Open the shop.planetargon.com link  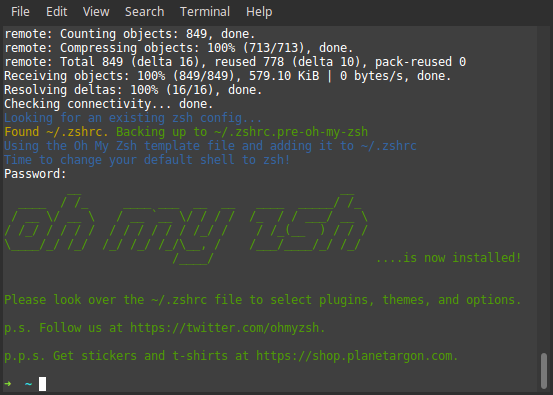tap(354, 356)
